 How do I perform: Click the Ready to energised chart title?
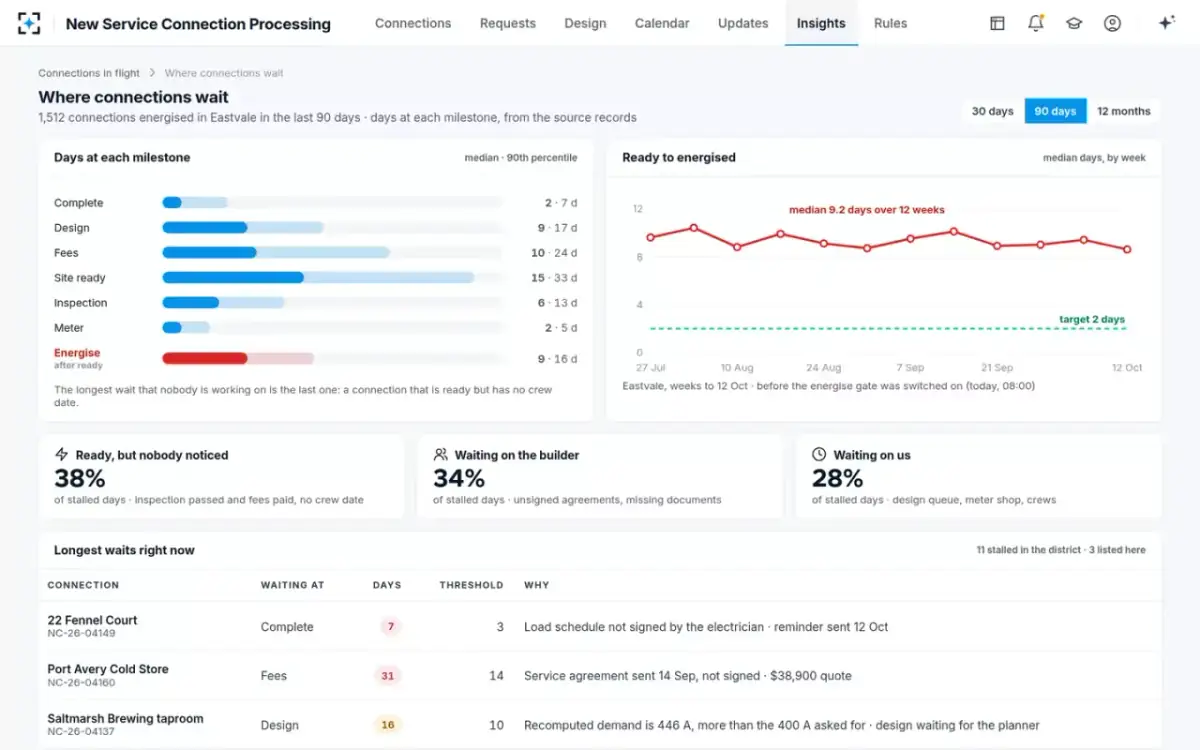(x=679, y=157)
